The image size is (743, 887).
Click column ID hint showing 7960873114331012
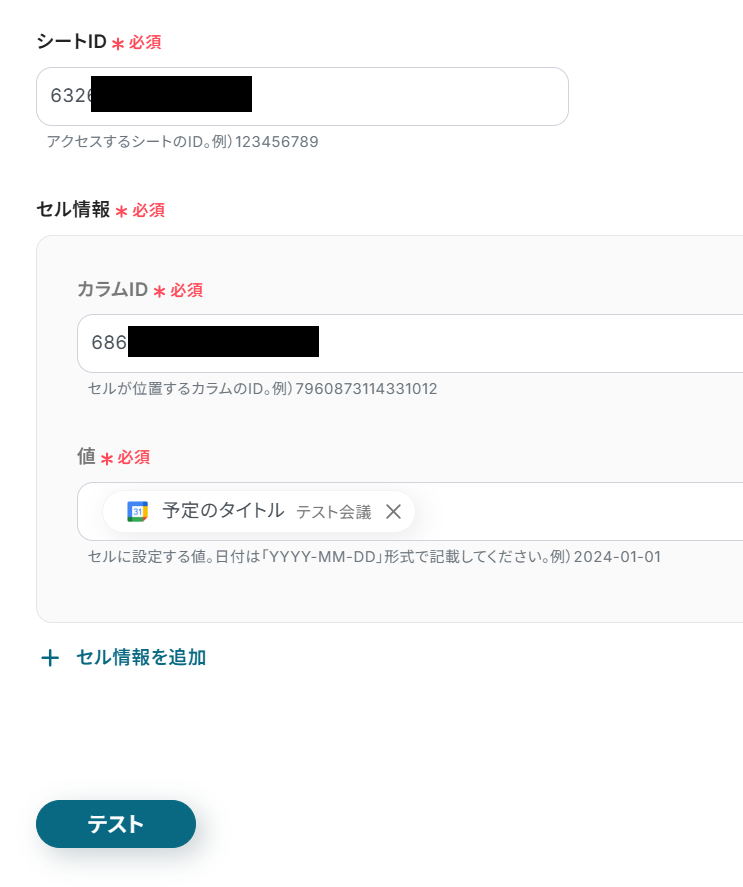[366, 389]
